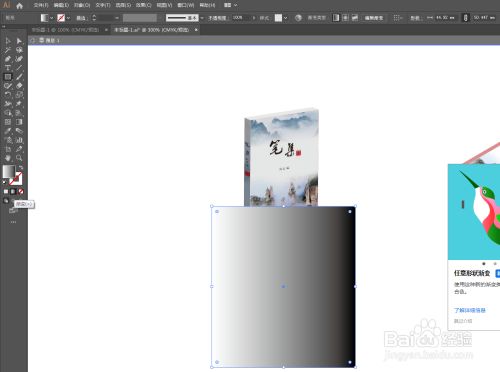Viewport: 500px width, 372px height.
Task: Select the Direct Selection tool
Action: (x=19, y=41)
